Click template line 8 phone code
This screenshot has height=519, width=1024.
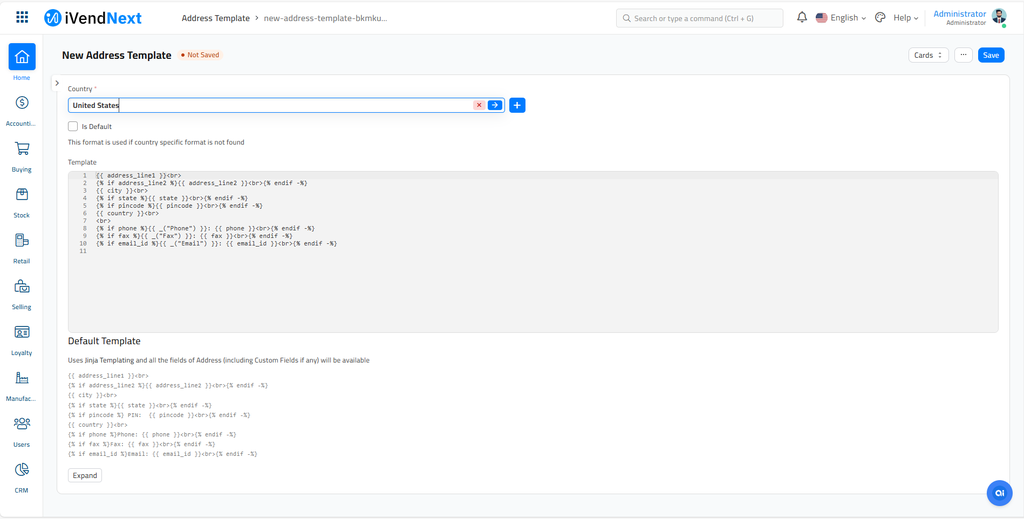coord(205,228)
